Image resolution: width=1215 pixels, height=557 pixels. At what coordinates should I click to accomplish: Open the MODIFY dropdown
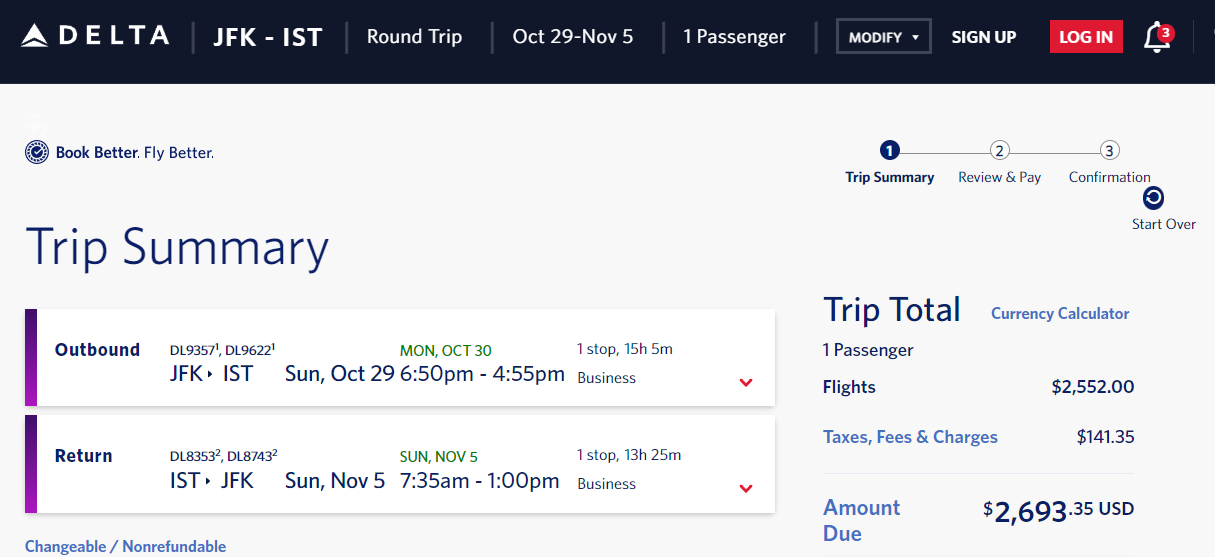tap(884, 37)
